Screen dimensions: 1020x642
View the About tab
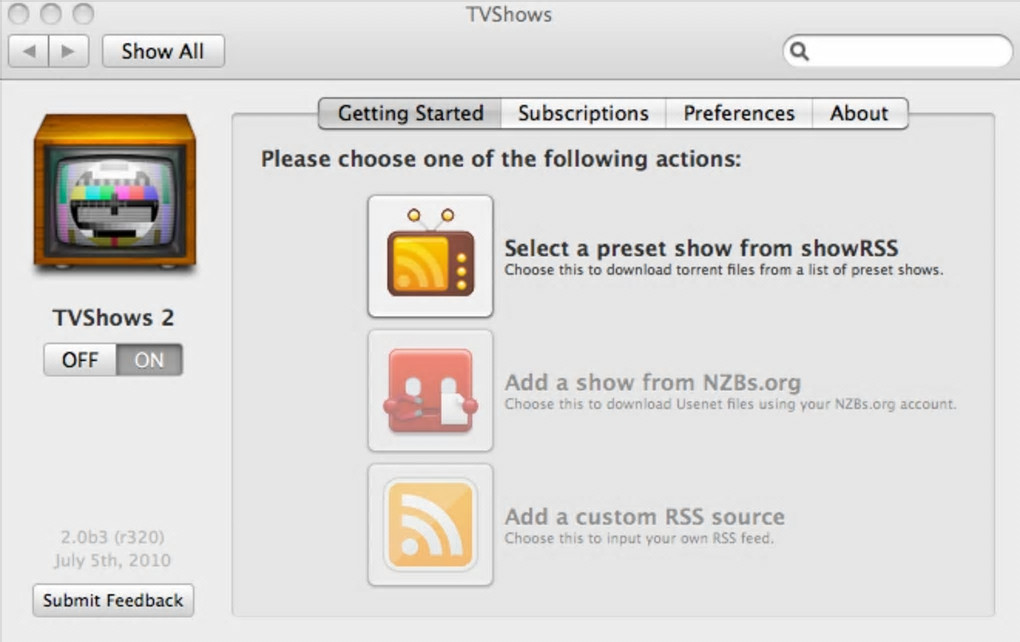[859, 114]
